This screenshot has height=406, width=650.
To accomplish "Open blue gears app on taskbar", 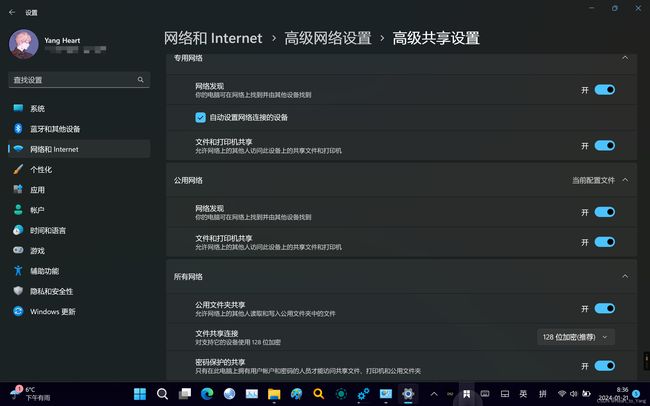I will tap(363, 394).
